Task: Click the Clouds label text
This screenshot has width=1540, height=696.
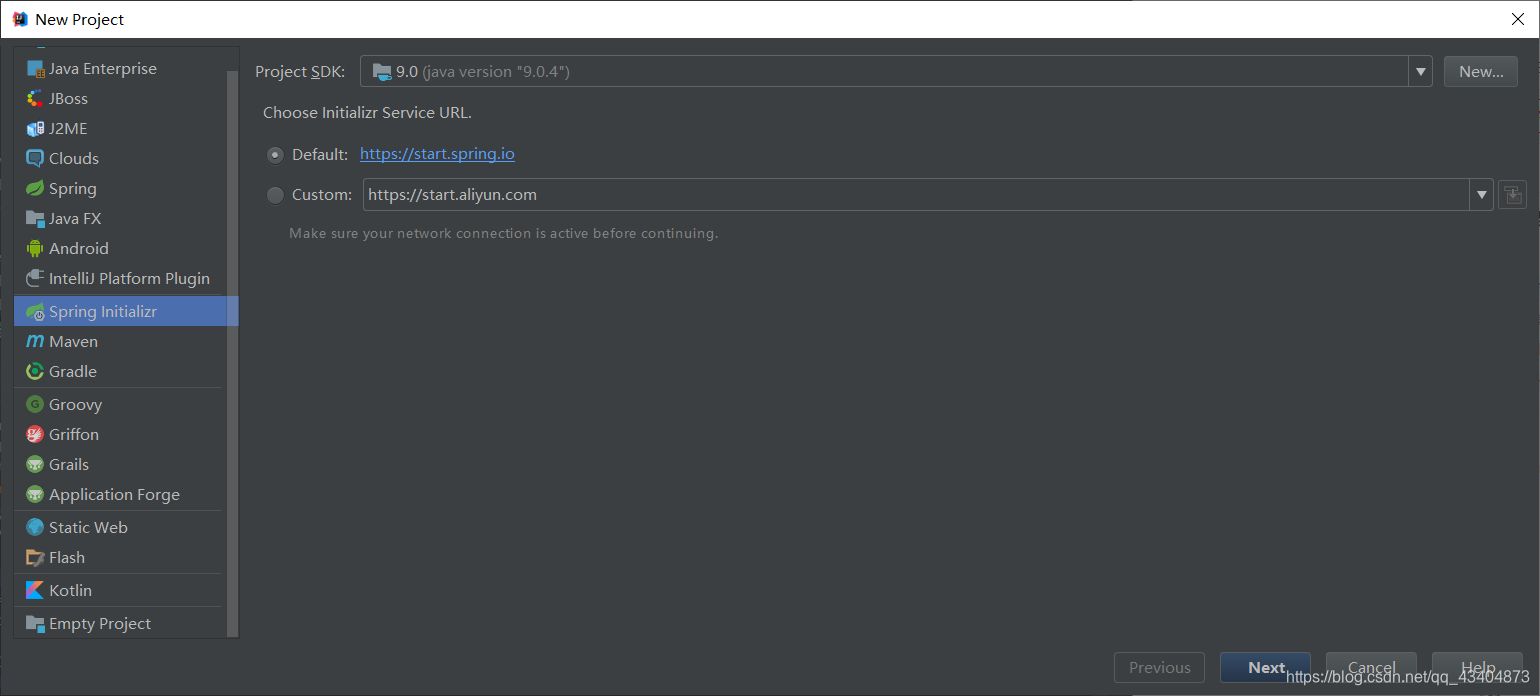Action: (x=74, y=159)
